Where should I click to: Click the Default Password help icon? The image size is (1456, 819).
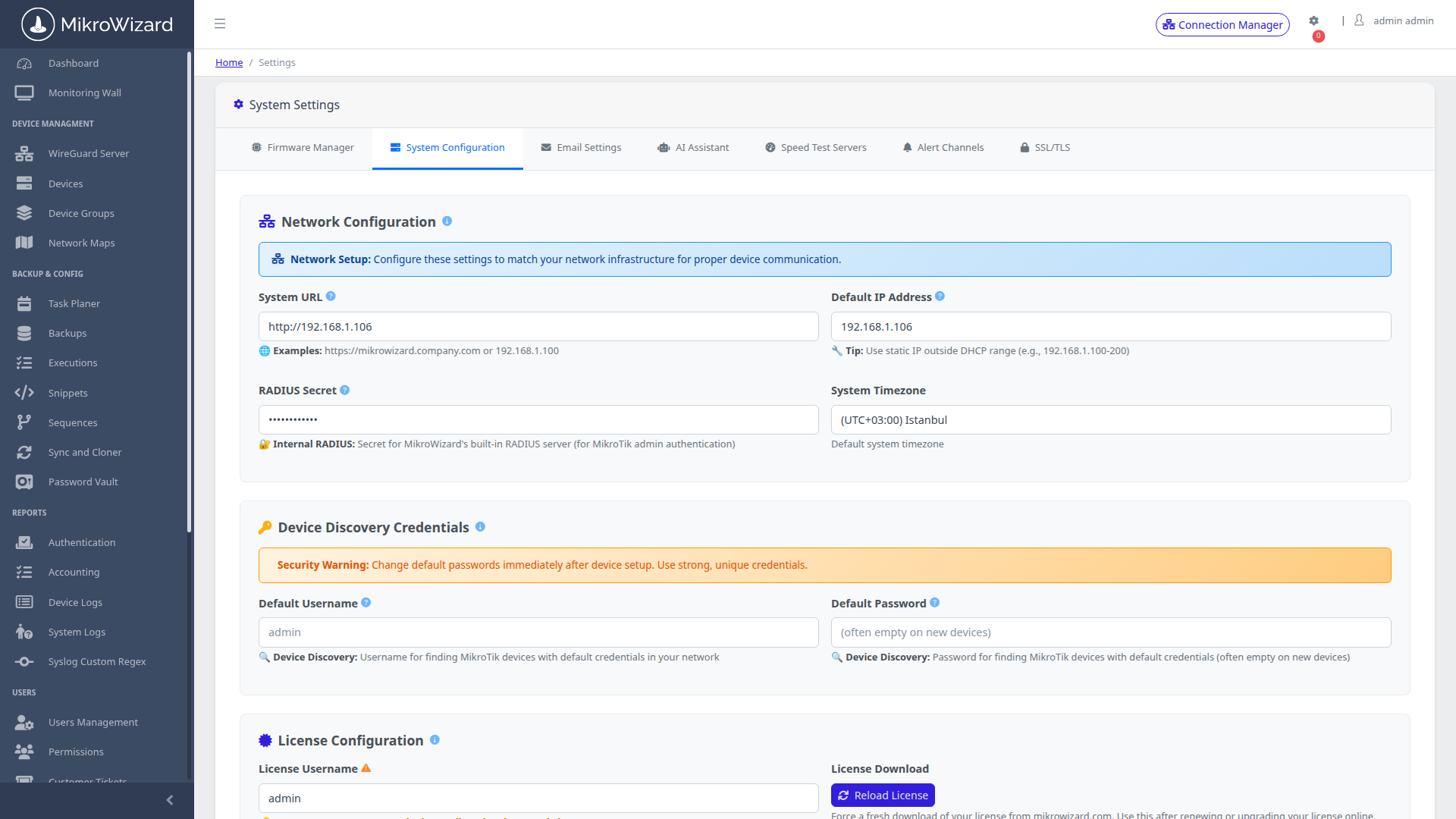935,603
